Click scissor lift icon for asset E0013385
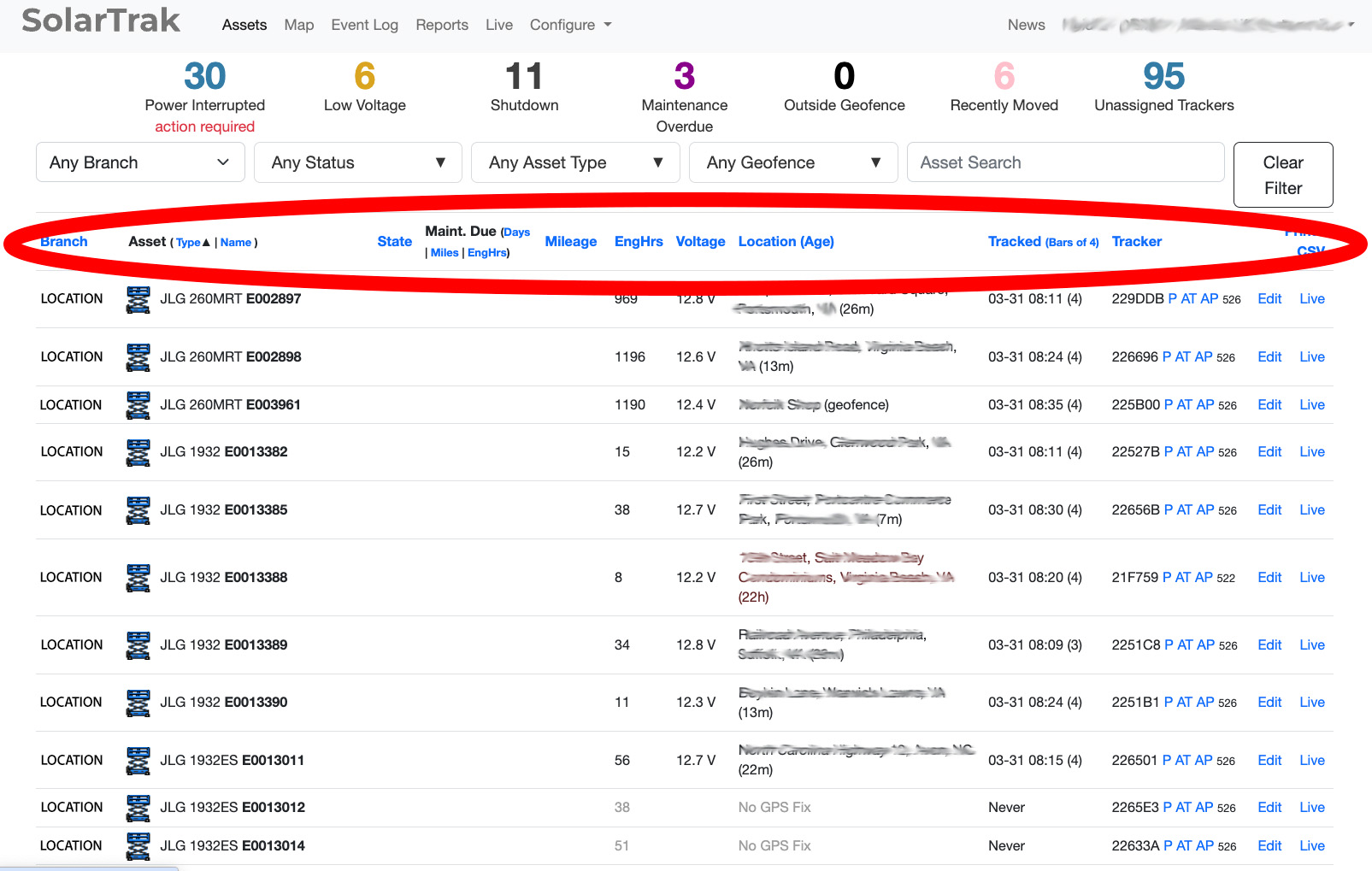 click(x=138, y=510)
